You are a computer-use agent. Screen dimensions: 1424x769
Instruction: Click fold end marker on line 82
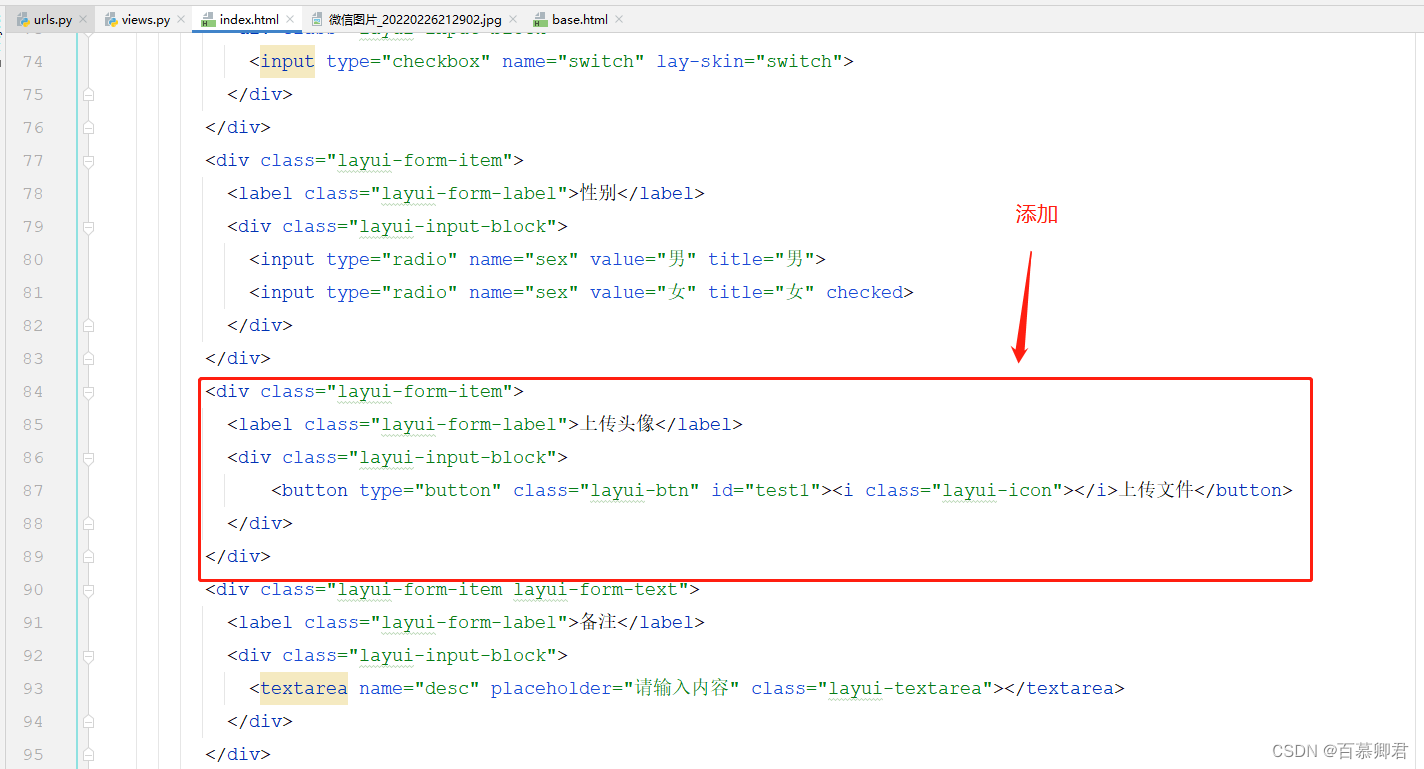point(88,326)
